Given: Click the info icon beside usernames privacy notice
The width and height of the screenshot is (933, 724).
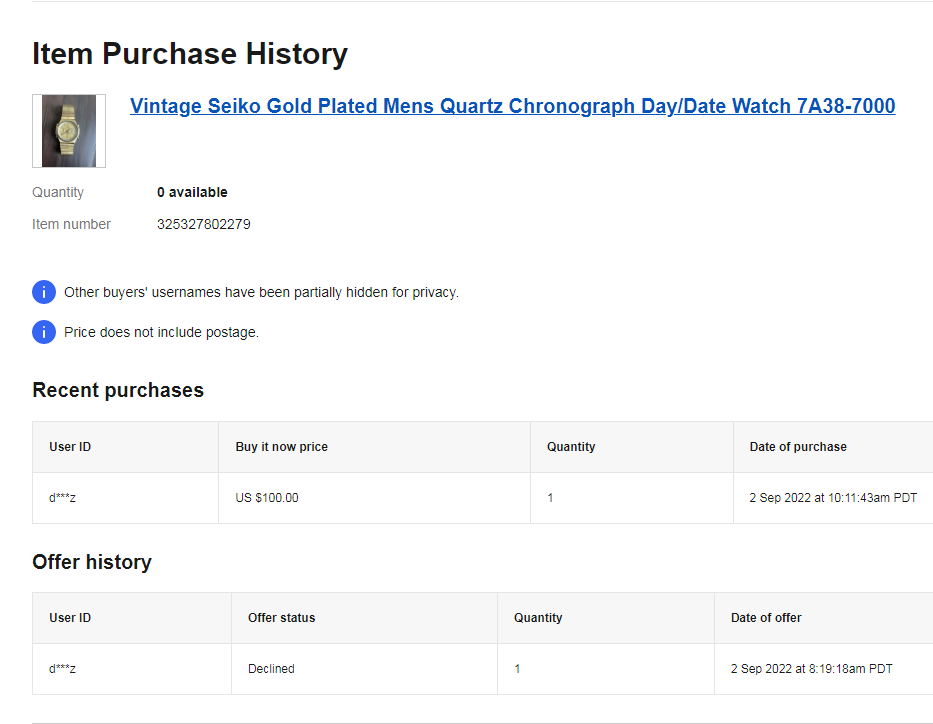Looking at the screenshot, I should click(44, 292).
